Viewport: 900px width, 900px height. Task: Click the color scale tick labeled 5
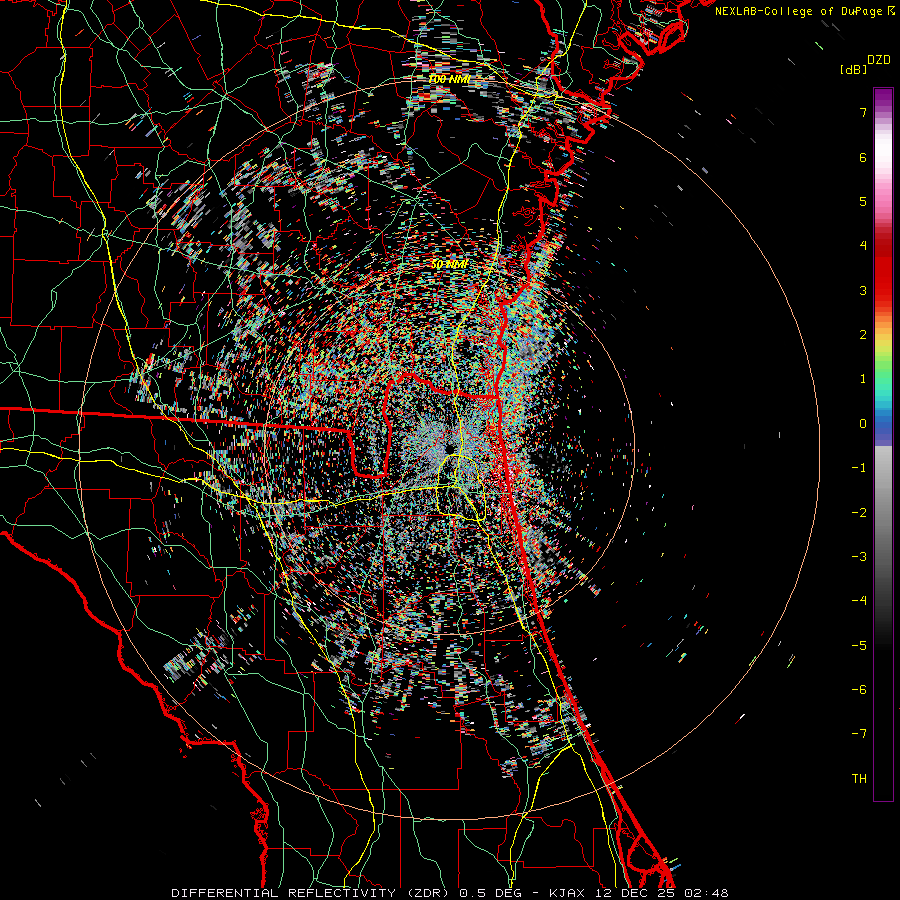pyautogui.click(x=863, y=202)
